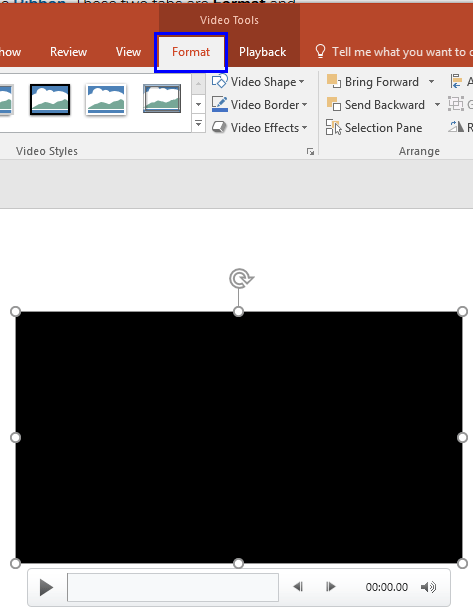Image resolution: width=473 pixels, height=616 pixels.
Task: Switch to the Playback tab
Action: coord(262,52)
